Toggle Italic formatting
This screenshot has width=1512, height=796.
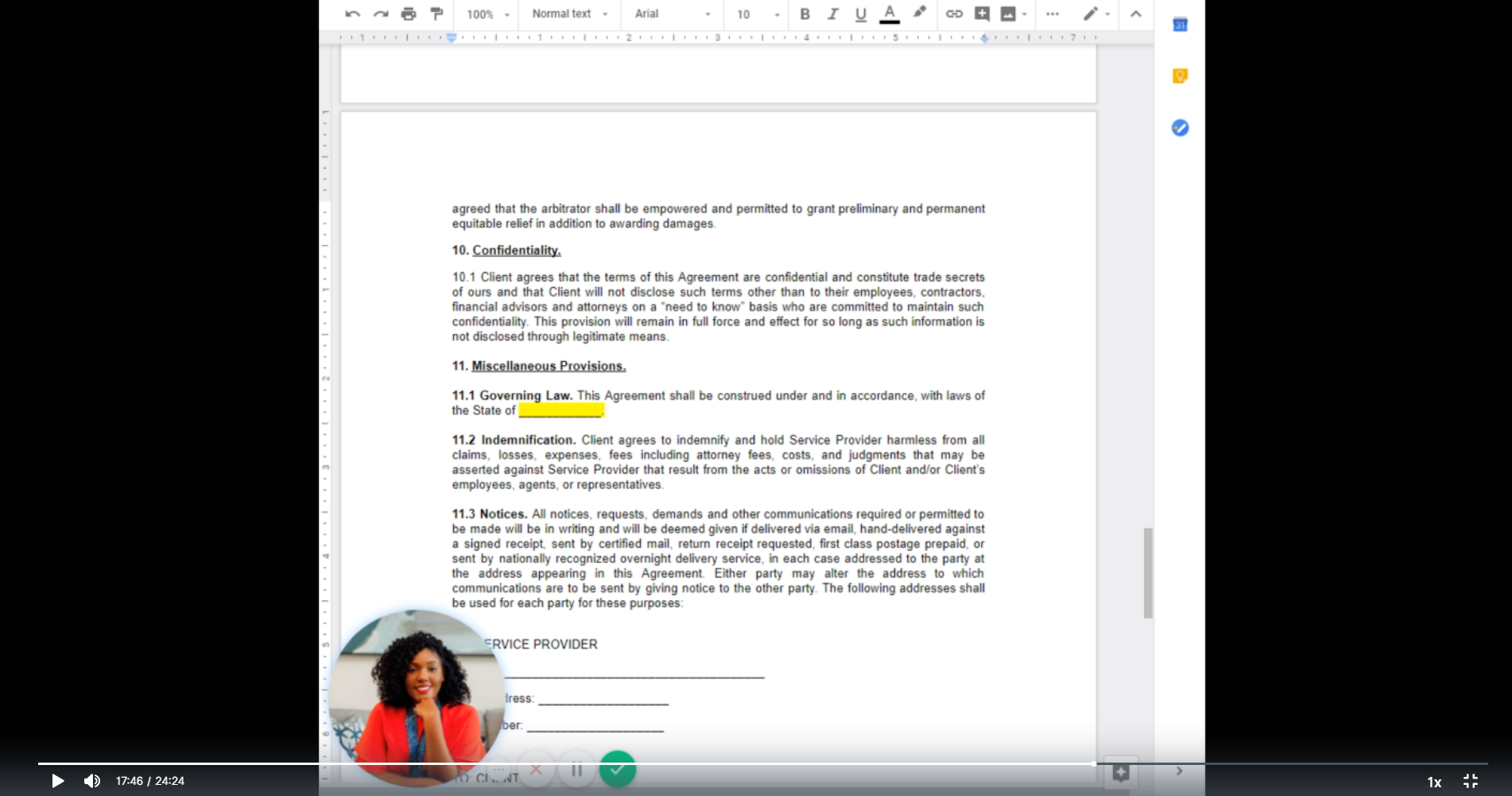point(832,14)
